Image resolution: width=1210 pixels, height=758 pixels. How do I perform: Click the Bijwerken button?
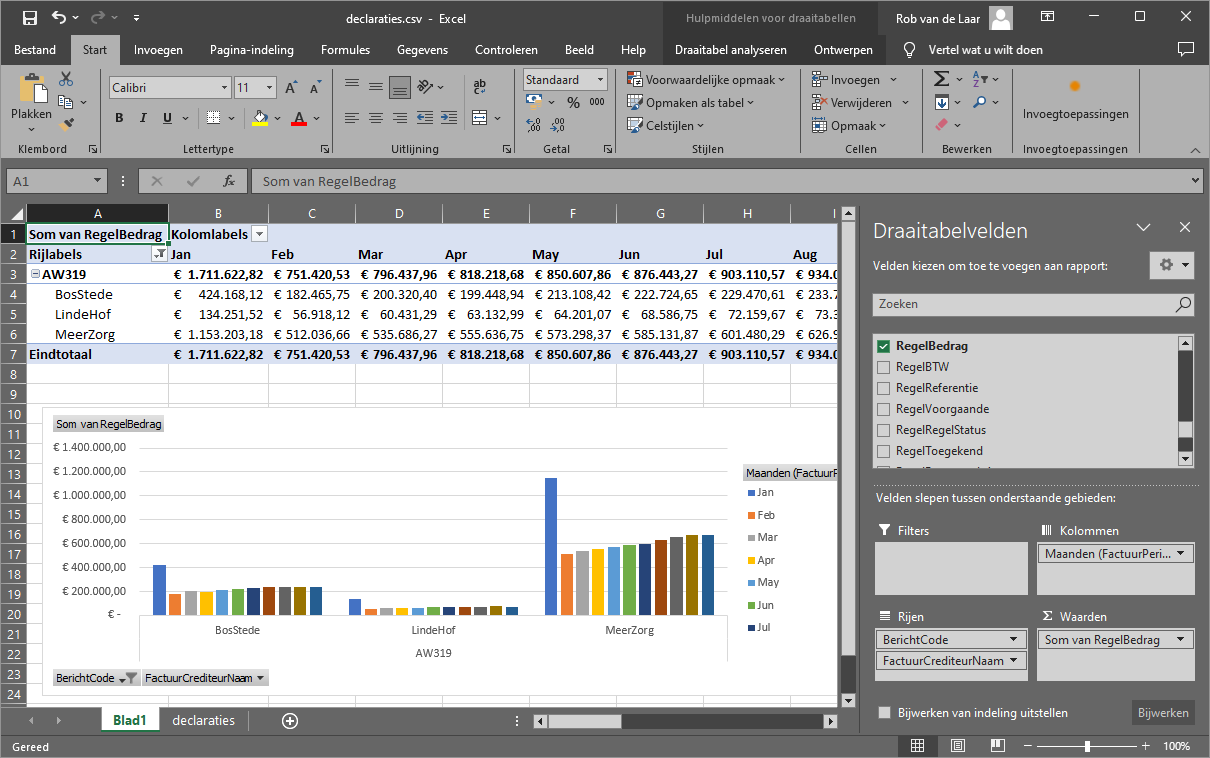pyautogui.click(x=1164, y=713)
